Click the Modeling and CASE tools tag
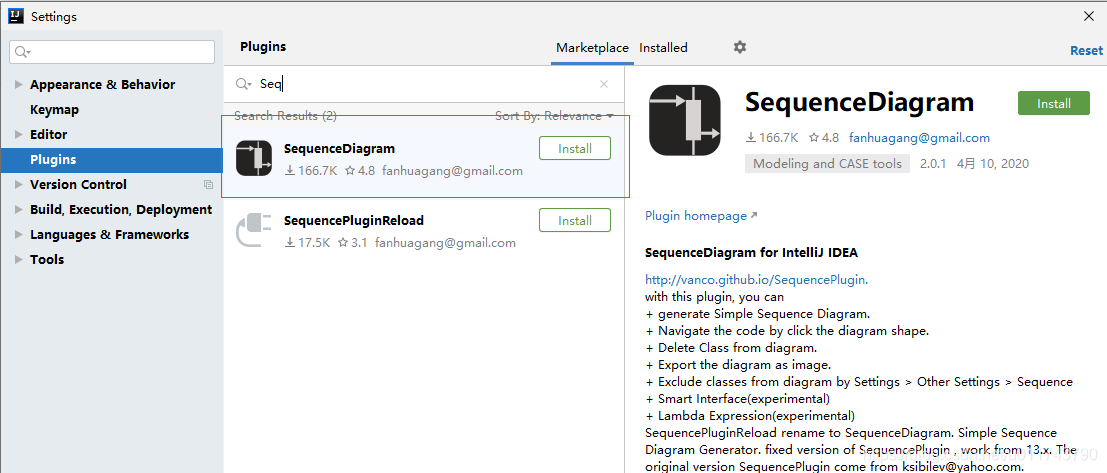The image size is (1107, 473). pos(827,164)
